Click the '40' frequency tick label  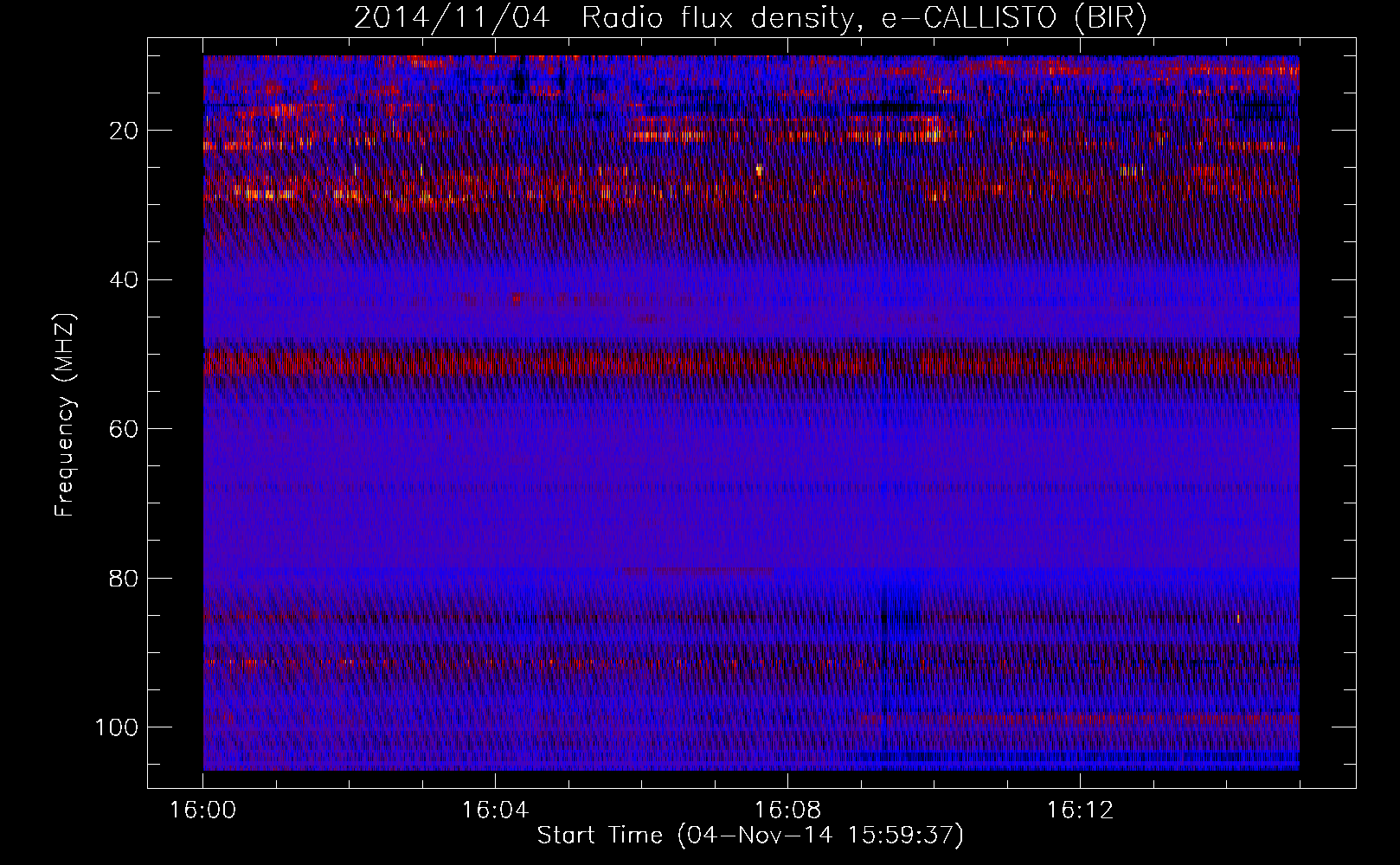pos(125,280)
